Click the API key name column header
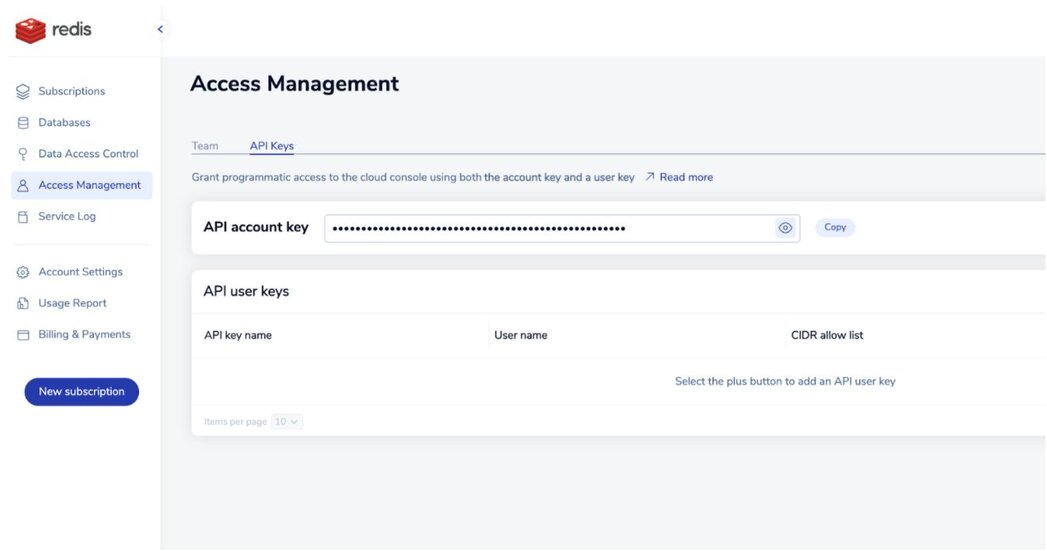 click(x=238, y=335)
